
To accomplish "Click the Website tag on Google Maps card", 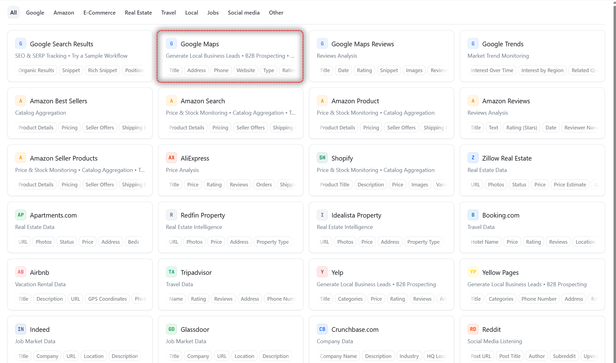I will pyautogui.click(x=246, y=70).
